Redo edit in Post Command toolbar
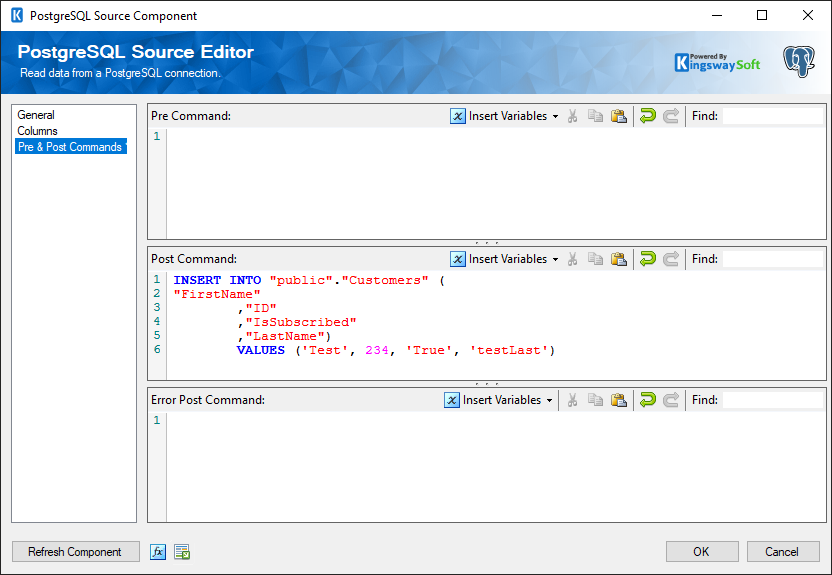 671,259
